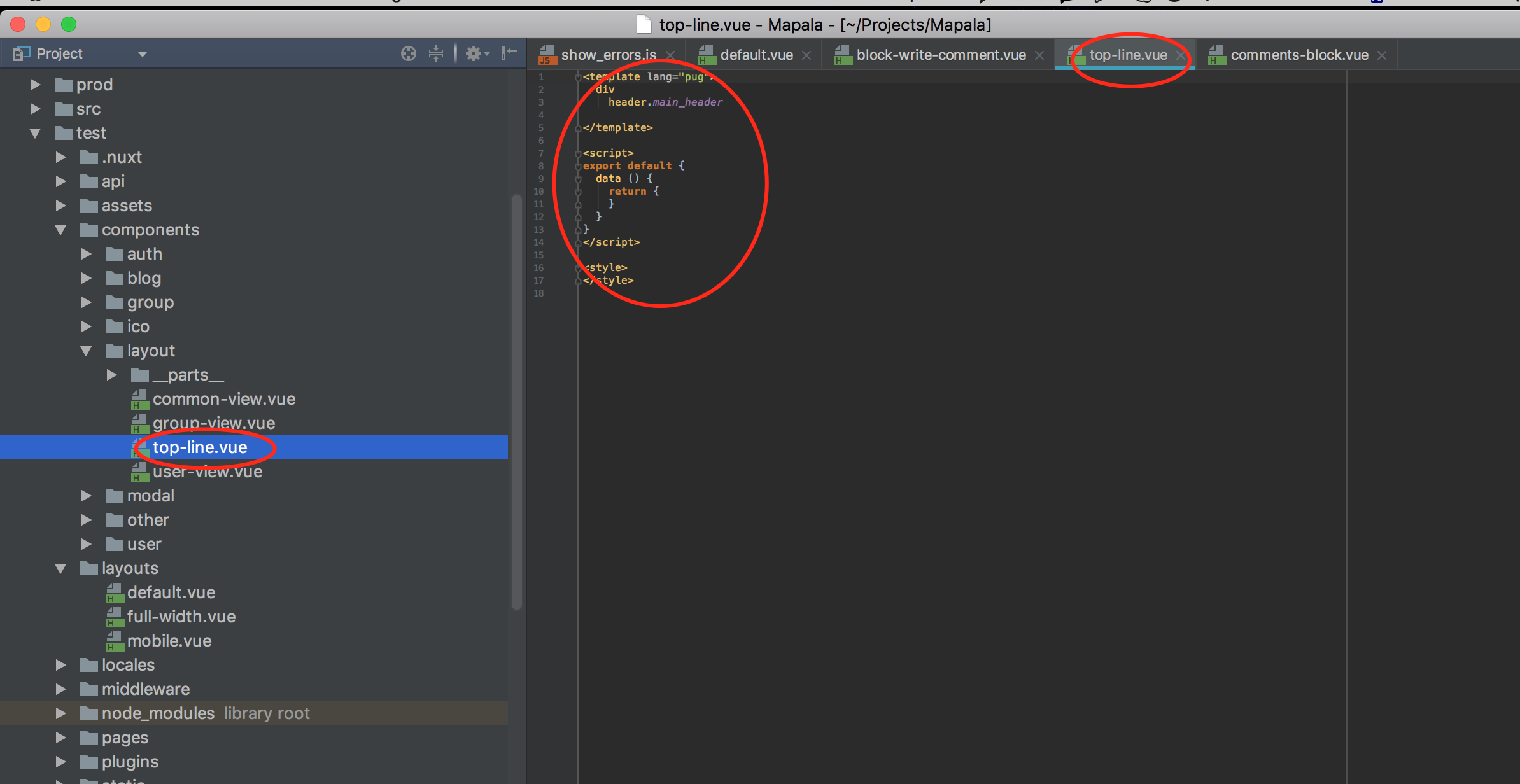Image resolution: width=1520 pixels, height=784 pixels.
Task: Click the file icon on comments-block.vue tab
Action: pos(1217,55)
